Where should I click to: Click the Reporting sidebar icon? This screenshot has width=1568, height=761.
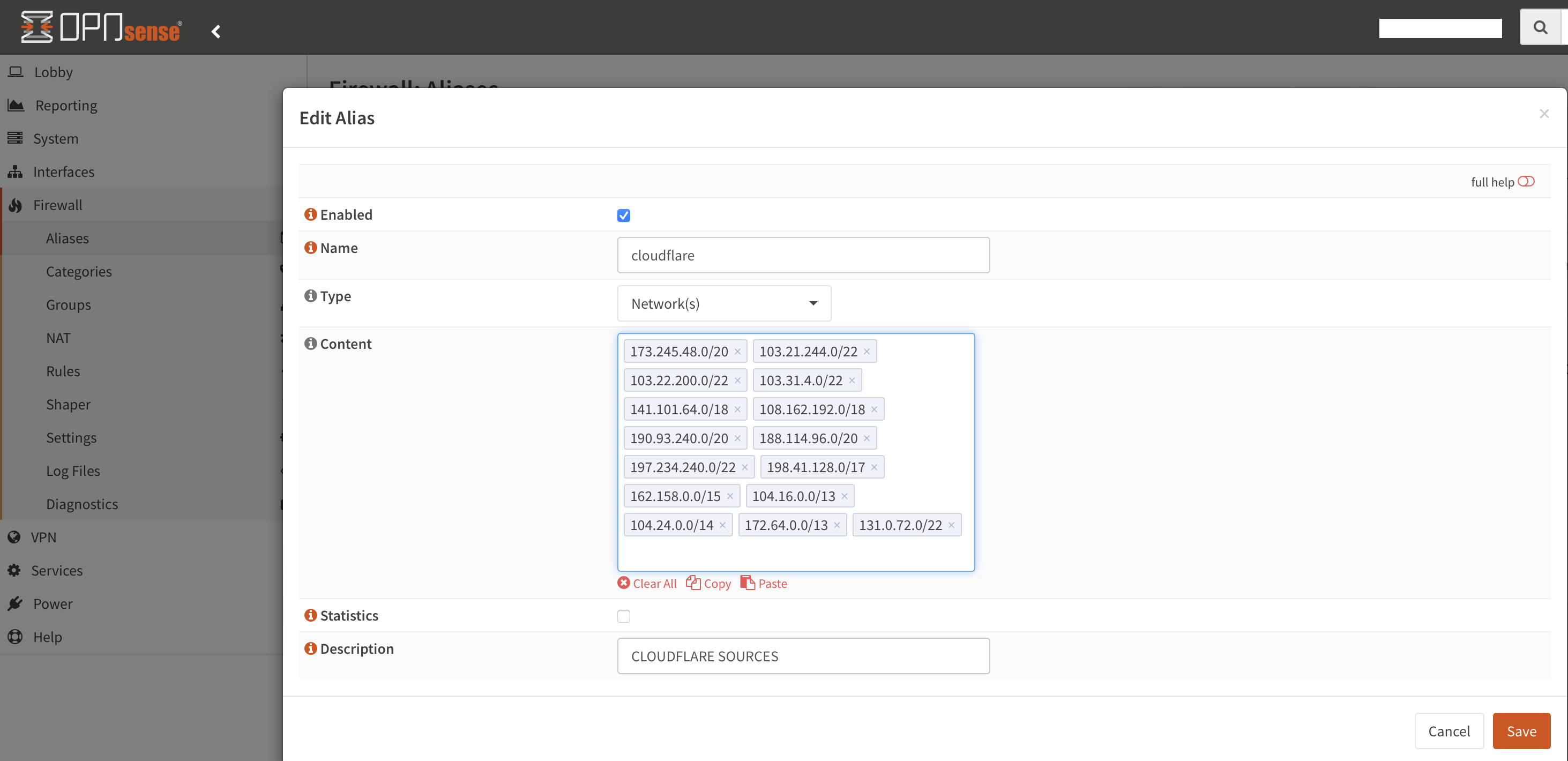click(x=15, y=105)
